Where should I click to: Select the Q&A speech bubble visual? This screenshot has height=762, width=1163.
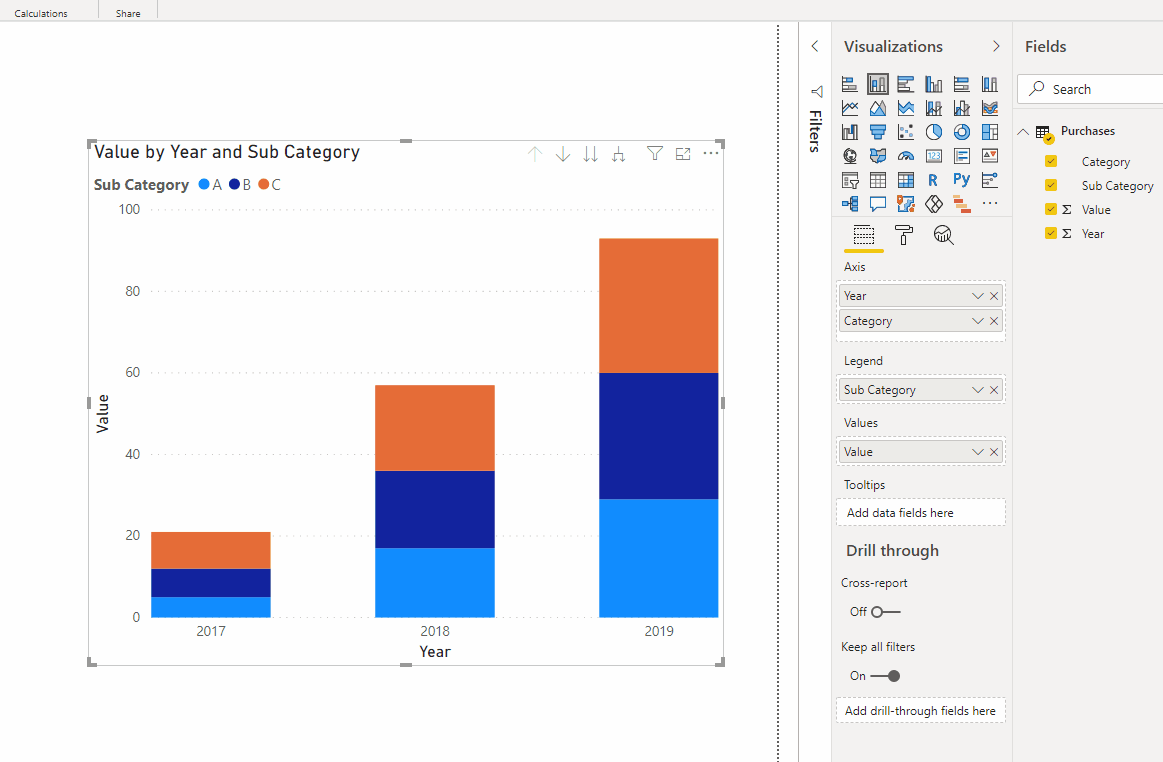tap(877, 203)
